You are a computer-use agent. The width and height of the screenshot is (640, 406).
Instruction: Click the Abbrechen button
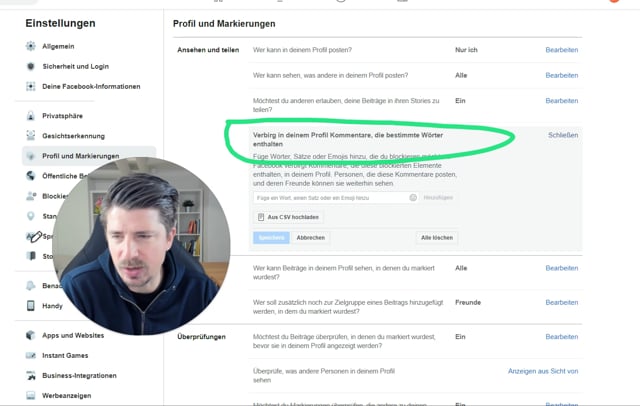[311, 237]
